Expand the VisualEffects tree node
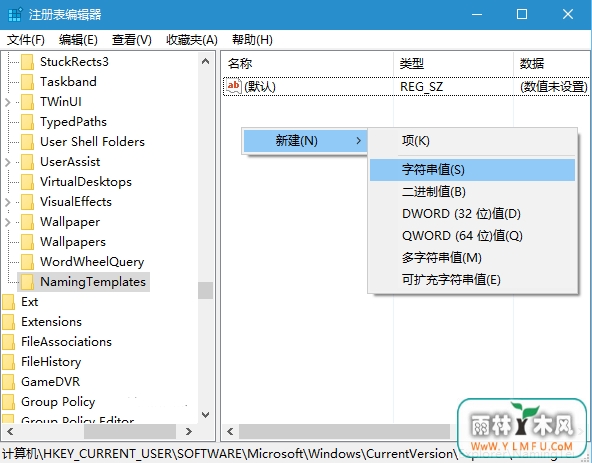The image size is (592, 463). pos(8,202)
